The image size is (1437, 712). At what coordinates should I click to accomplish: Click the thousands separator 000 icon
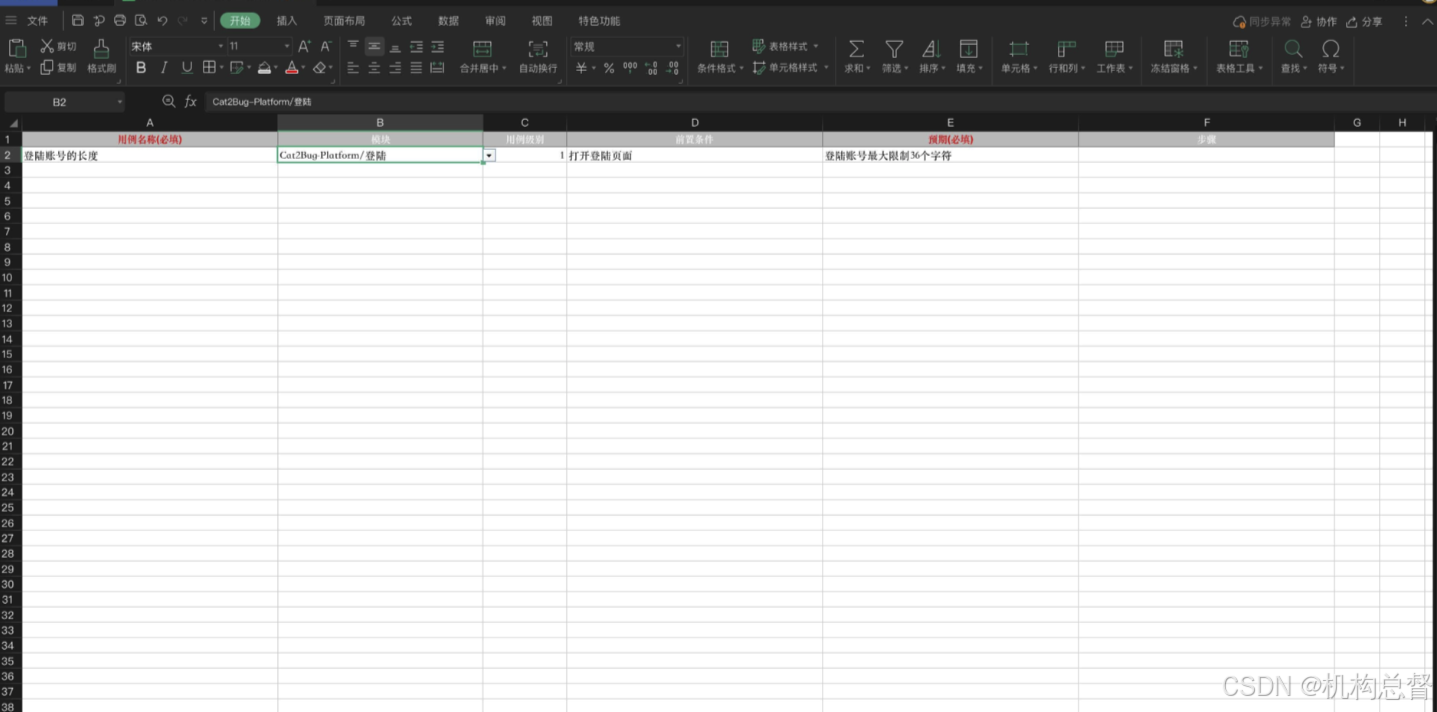tap(630, 68)
